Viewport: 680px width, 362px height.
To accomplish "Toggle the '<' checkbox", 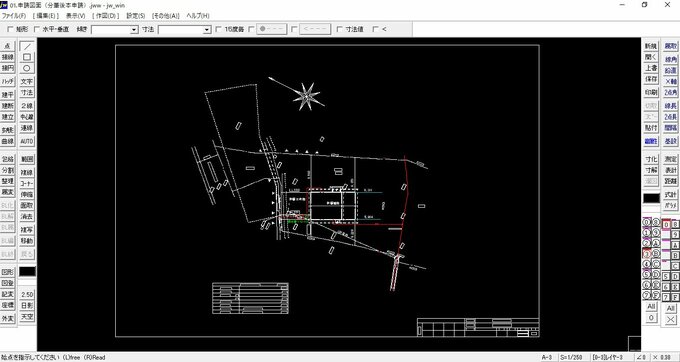I will point(376,29).
